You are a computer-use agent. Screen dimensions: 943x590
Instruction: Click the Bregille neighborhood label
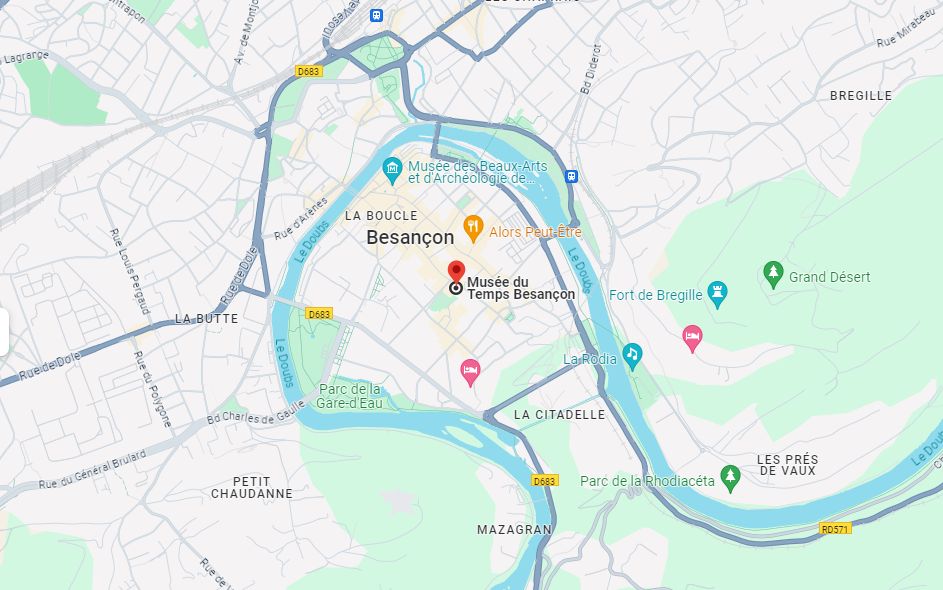click(x=861, y=96)
